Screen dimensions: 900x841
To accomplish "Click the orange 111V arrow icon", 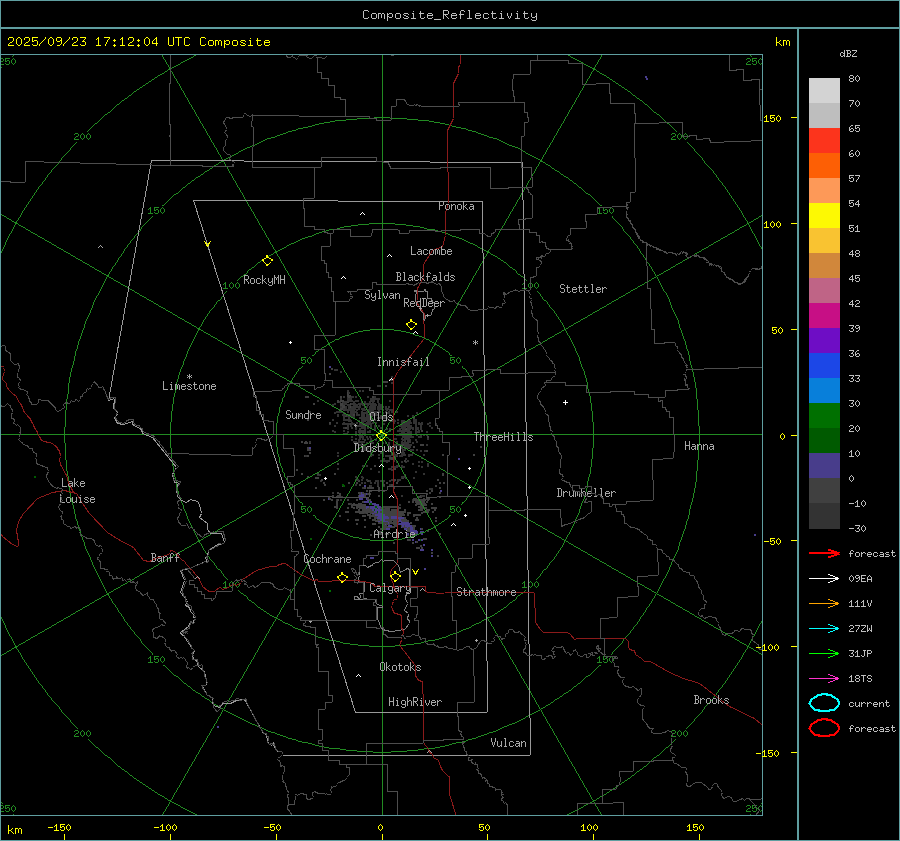I will pyautogui.click(x=823, y=603).
